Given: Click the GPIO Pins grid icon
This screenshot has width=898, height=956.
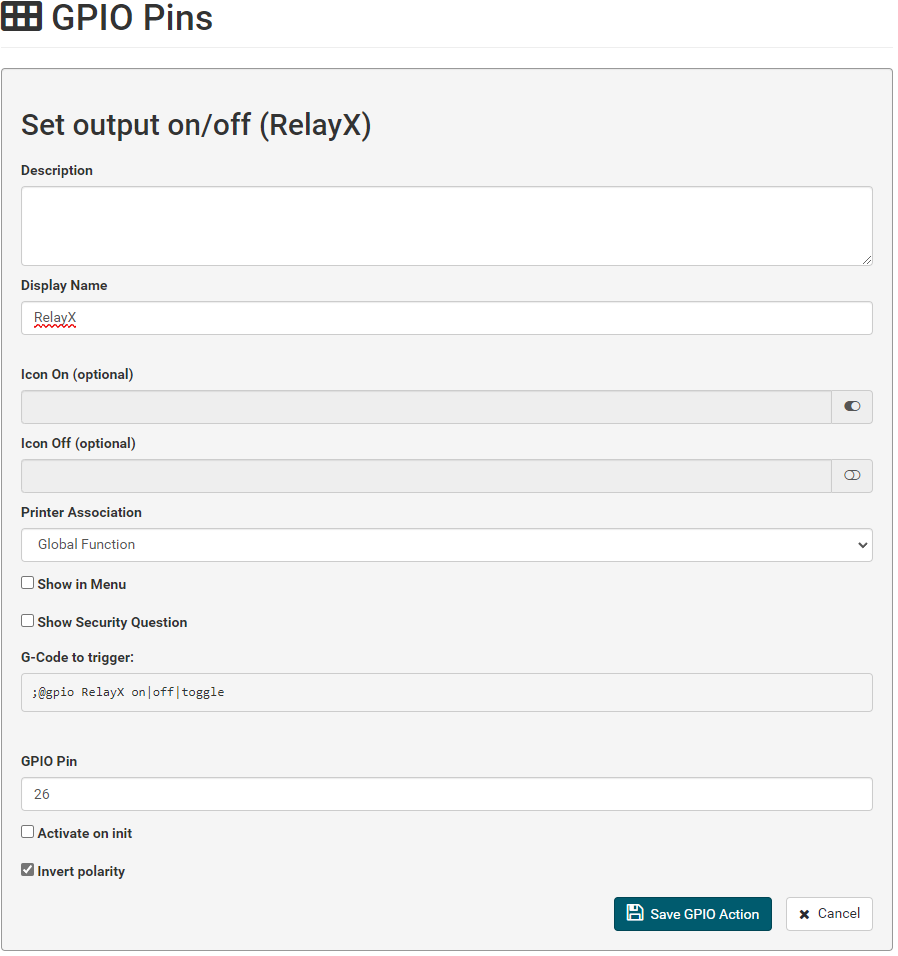Looking at the screenshot, I should (x=21, y=16).
